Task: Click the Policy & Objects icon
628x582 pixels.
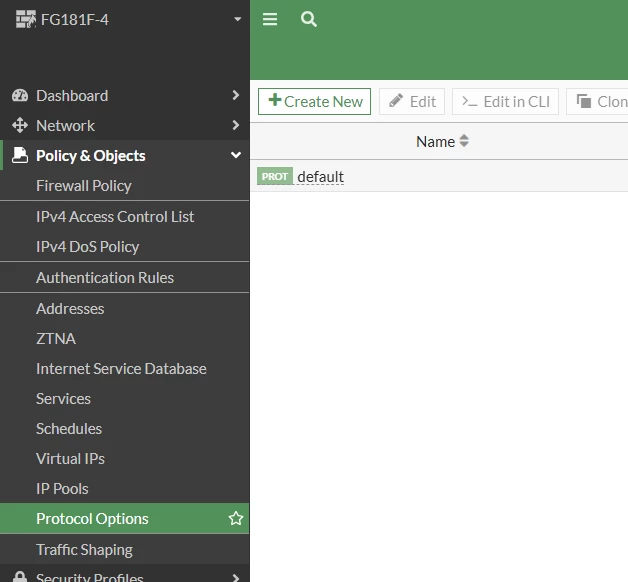Action: pyautogui.click(x=20, y=155)
